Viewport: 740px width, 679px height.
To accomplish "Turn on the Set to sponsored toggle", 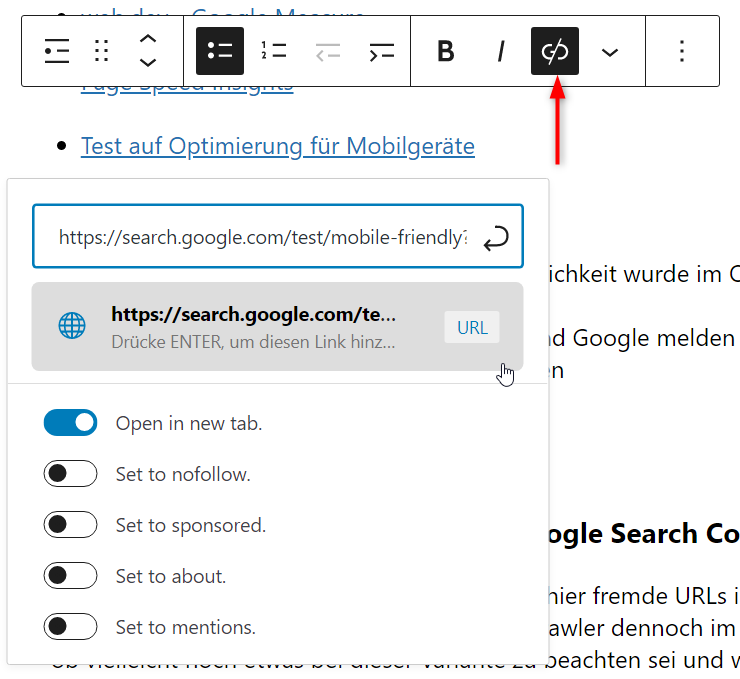I will [70, 525].
